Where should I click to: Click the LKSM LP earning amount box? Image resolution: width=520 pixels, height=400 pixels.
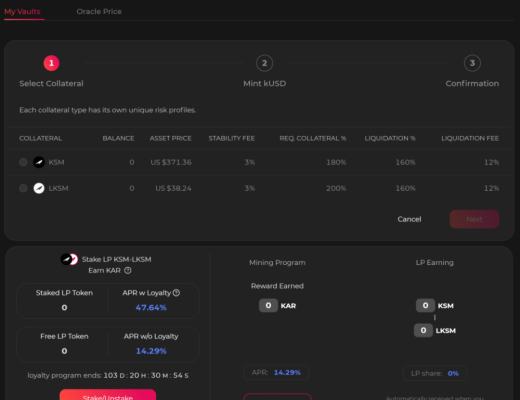(423, 330)
